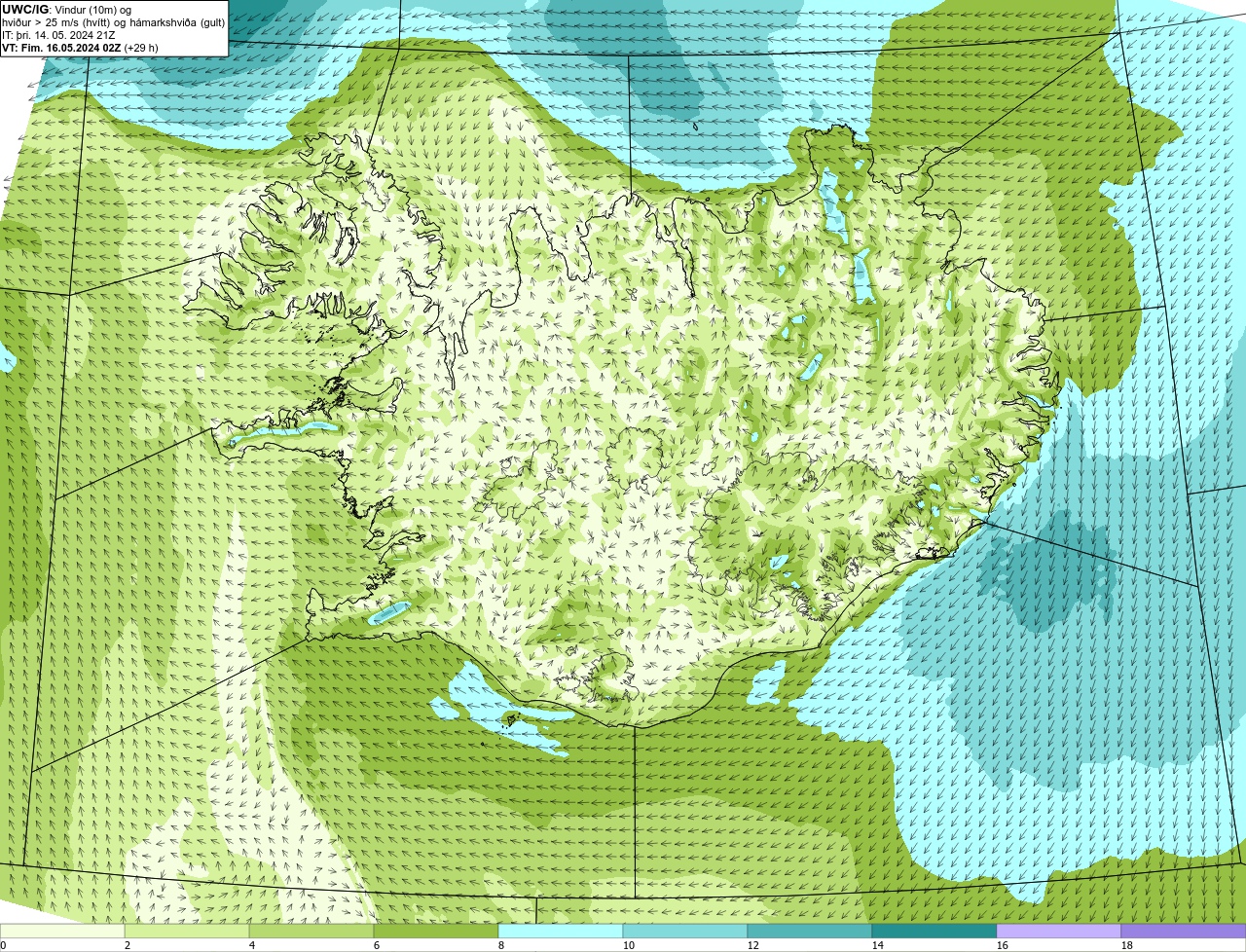This screenshot has height=952, width=1246.
Task: Click the "UWC/IG: Vindur (10m) og" title line
Action: pyautogui.click(x=66, y=10)
